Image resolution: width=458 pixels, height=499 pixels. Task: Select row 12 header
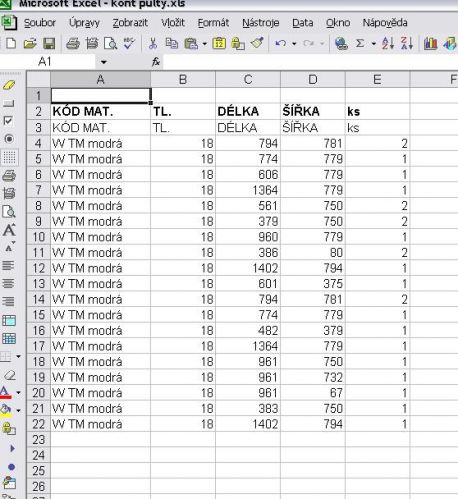pyautogui.click(x=39, y=268)
